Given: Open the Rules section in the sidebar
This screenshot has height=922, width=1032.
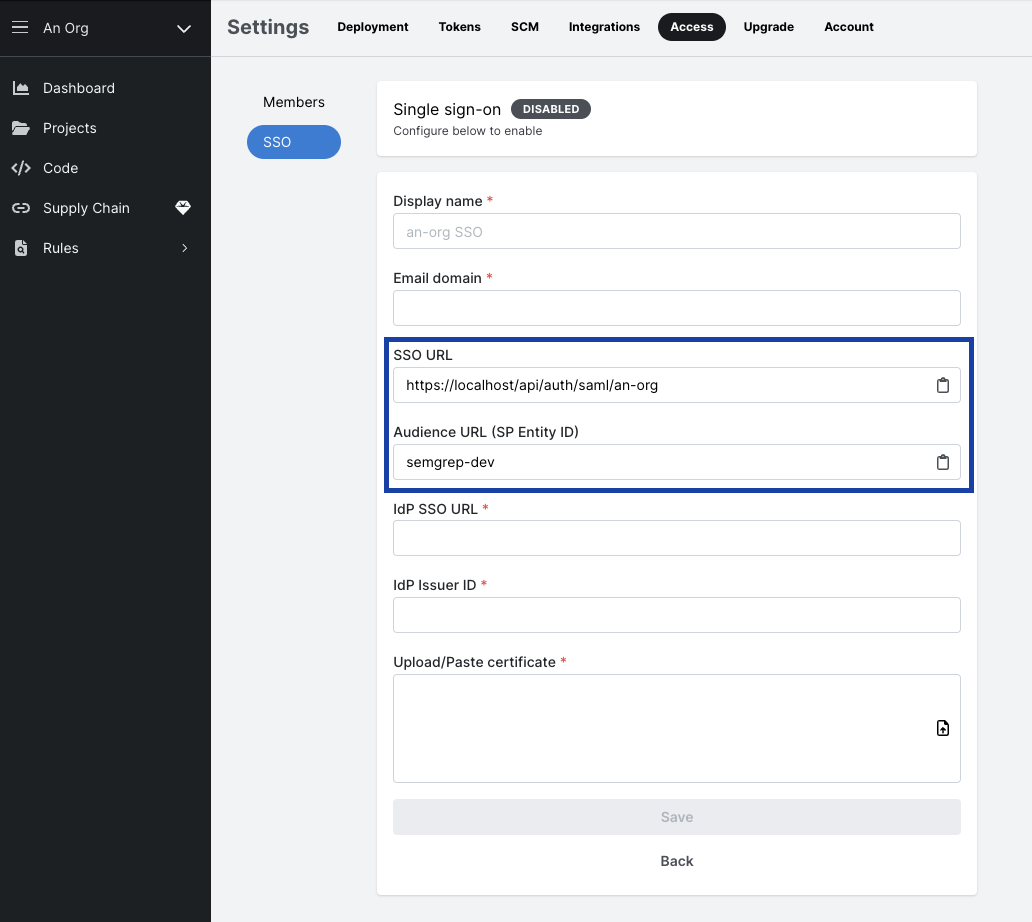Looking at the screenshot, I should click(63, 248).
